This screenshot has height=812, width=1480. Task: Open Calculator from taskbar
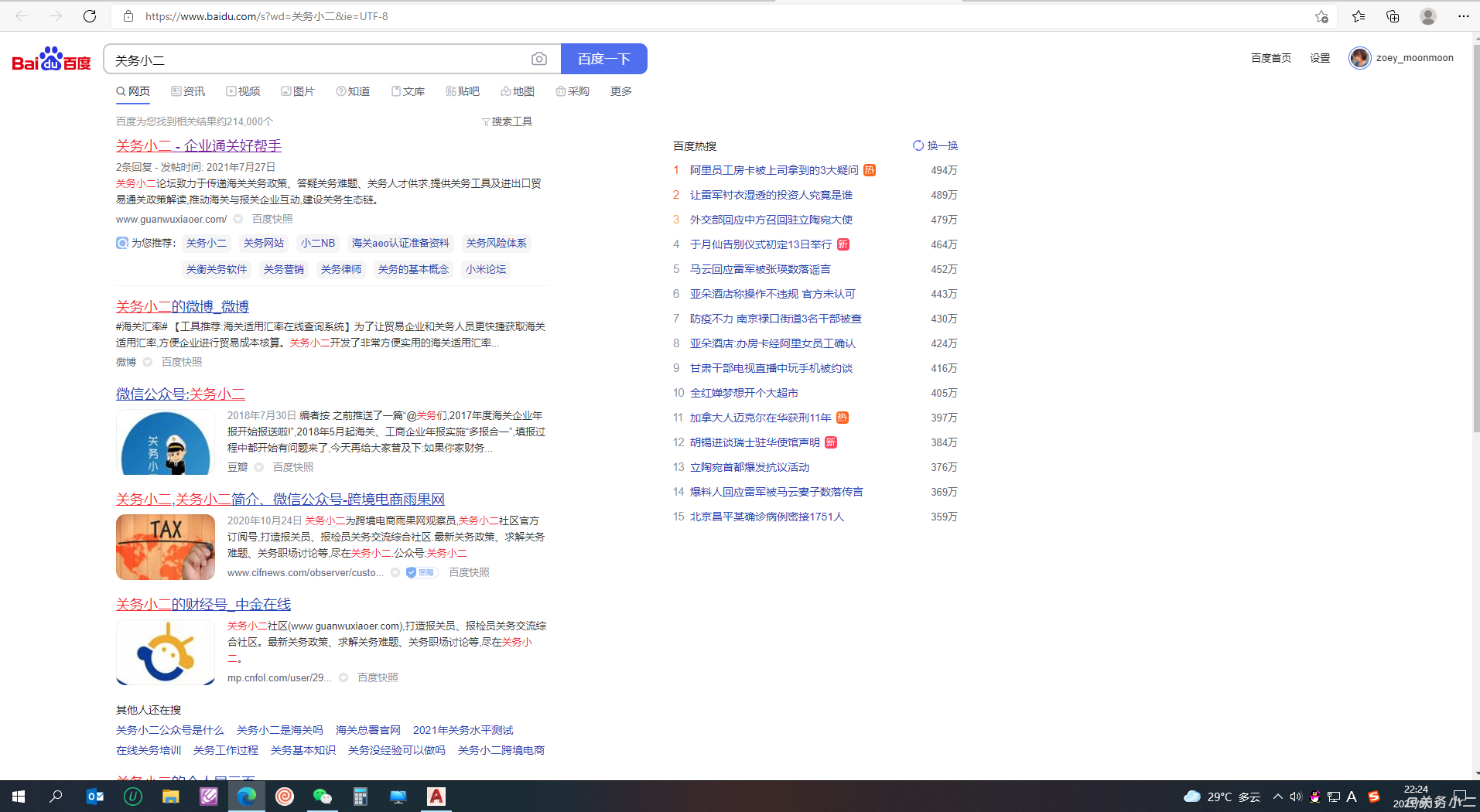360,797
